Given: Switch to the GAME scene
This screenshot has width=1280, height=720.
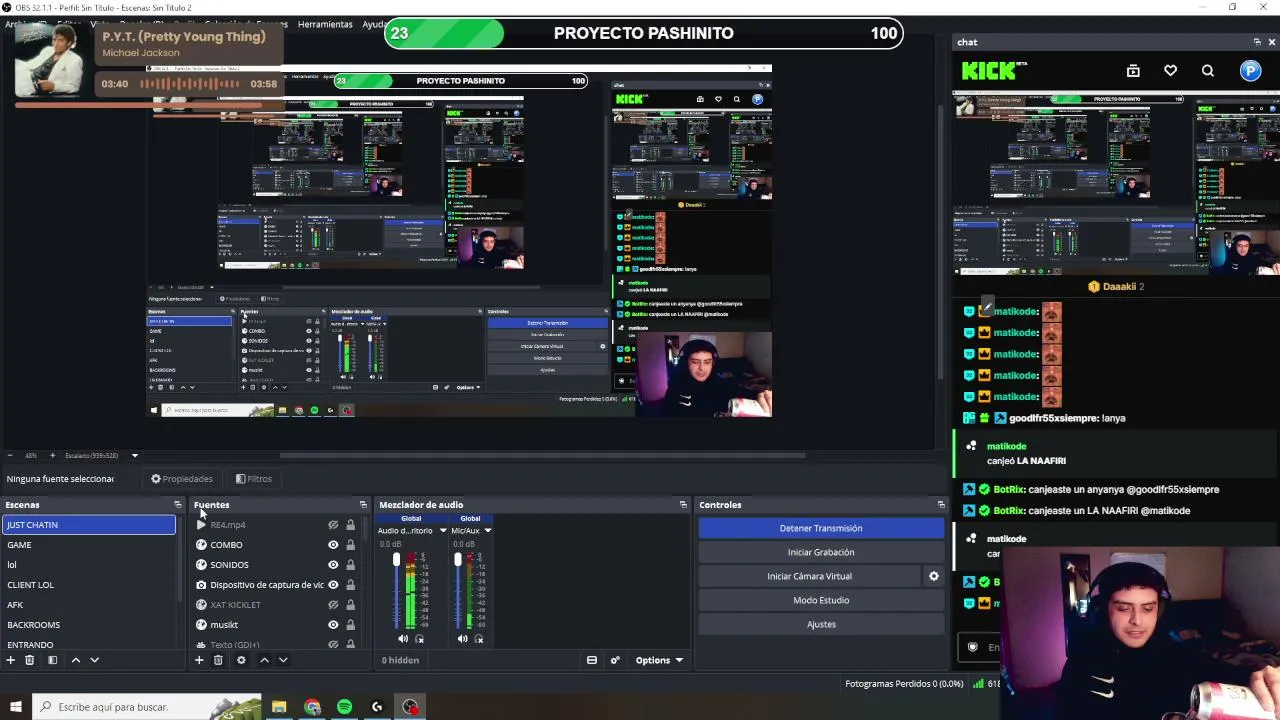Looking at the screenshot, I should click(89, 545).
